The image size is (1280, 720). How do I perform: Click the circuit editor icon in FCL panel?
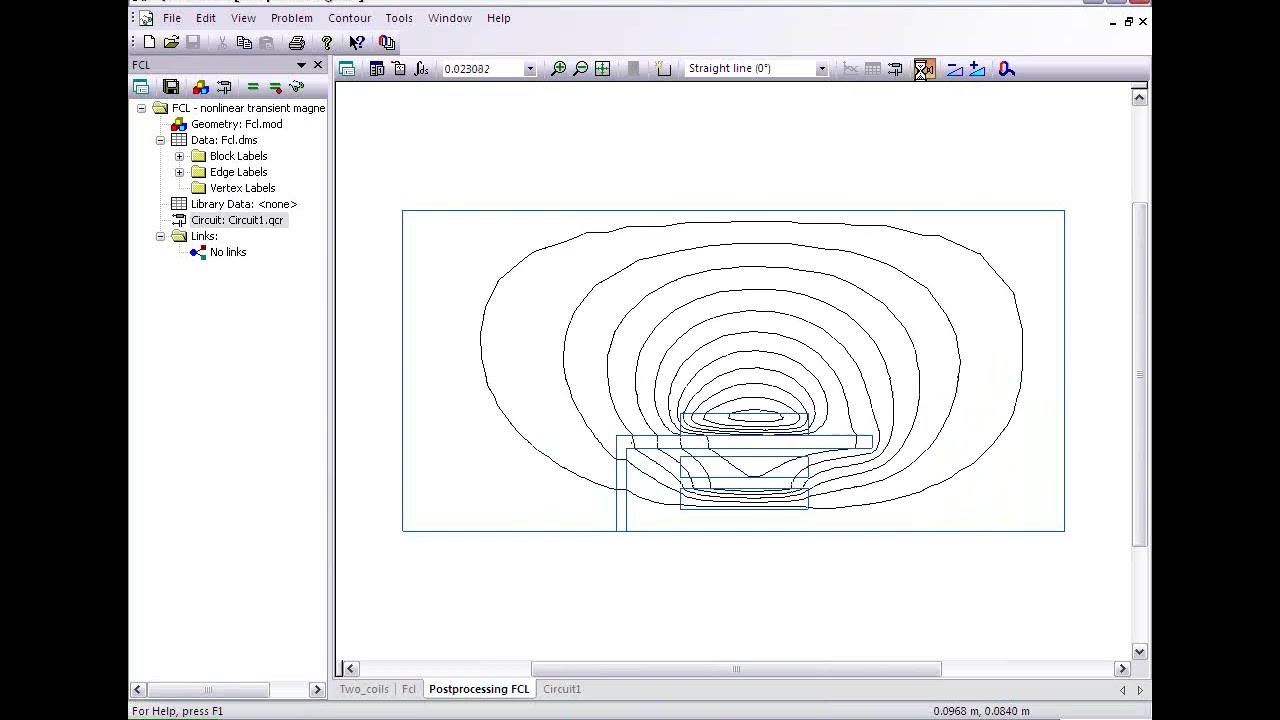tap(224, 87)
